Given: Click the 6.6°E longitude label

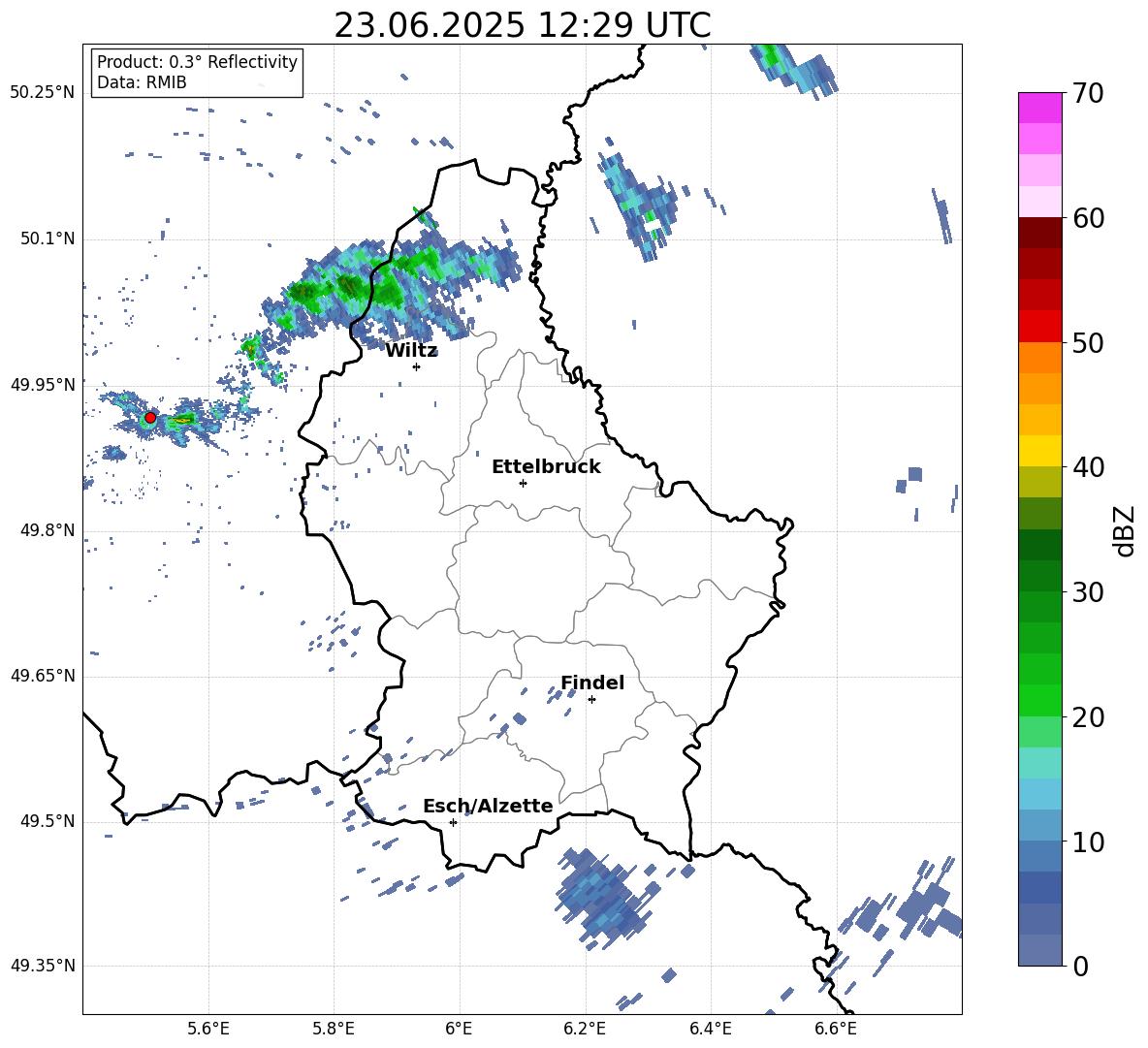Looking at the screenshot, I should tap(836, 1029).
